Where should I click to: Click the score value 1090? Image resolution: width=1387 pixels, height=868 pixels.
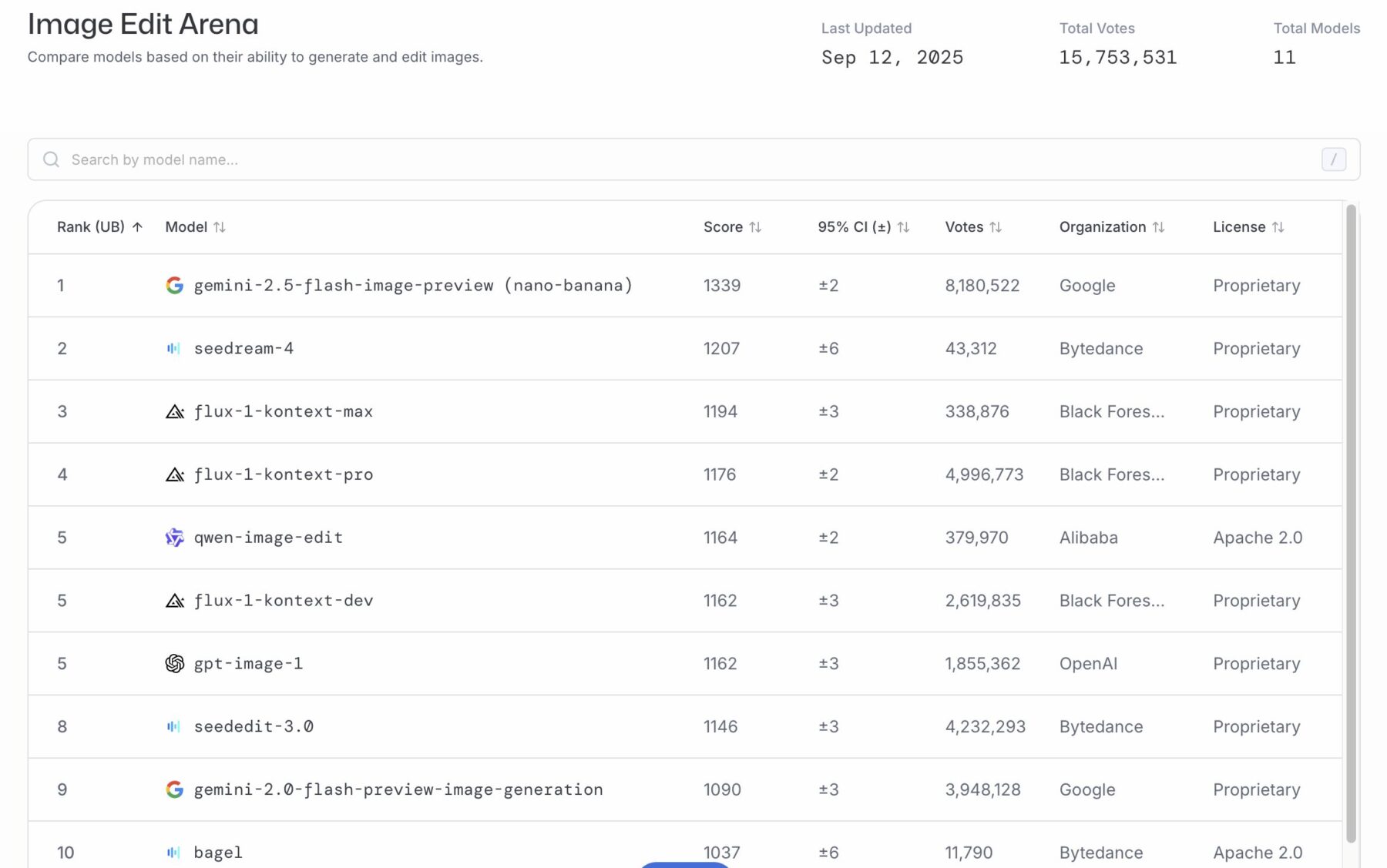coord(722,789)
